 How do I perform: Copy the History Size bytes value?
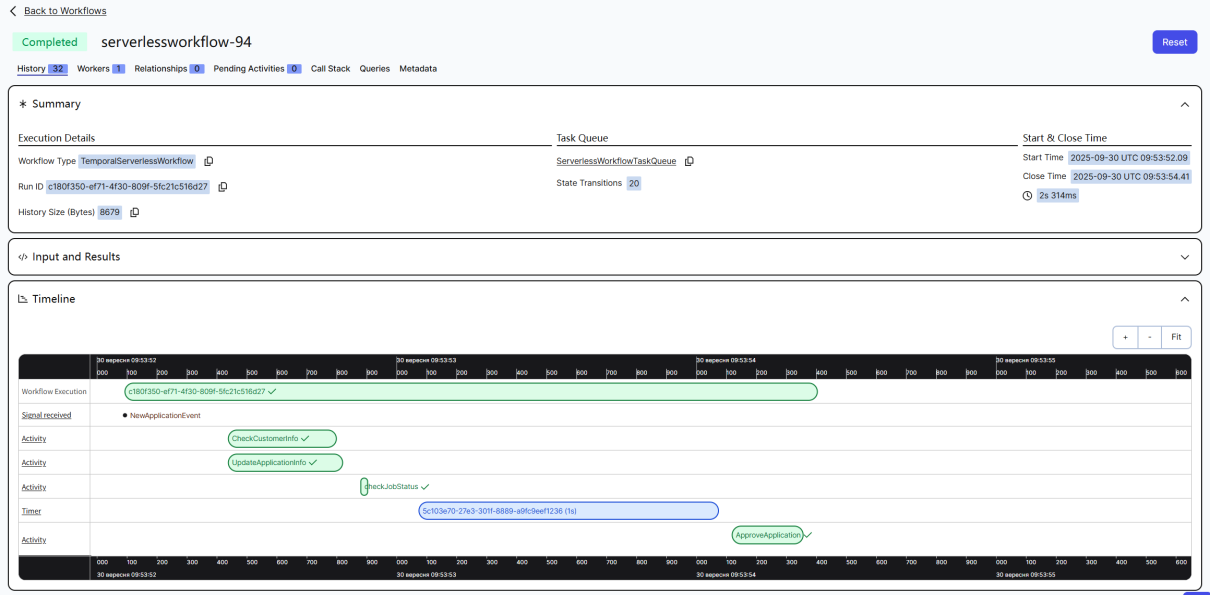tap(134, 212)
